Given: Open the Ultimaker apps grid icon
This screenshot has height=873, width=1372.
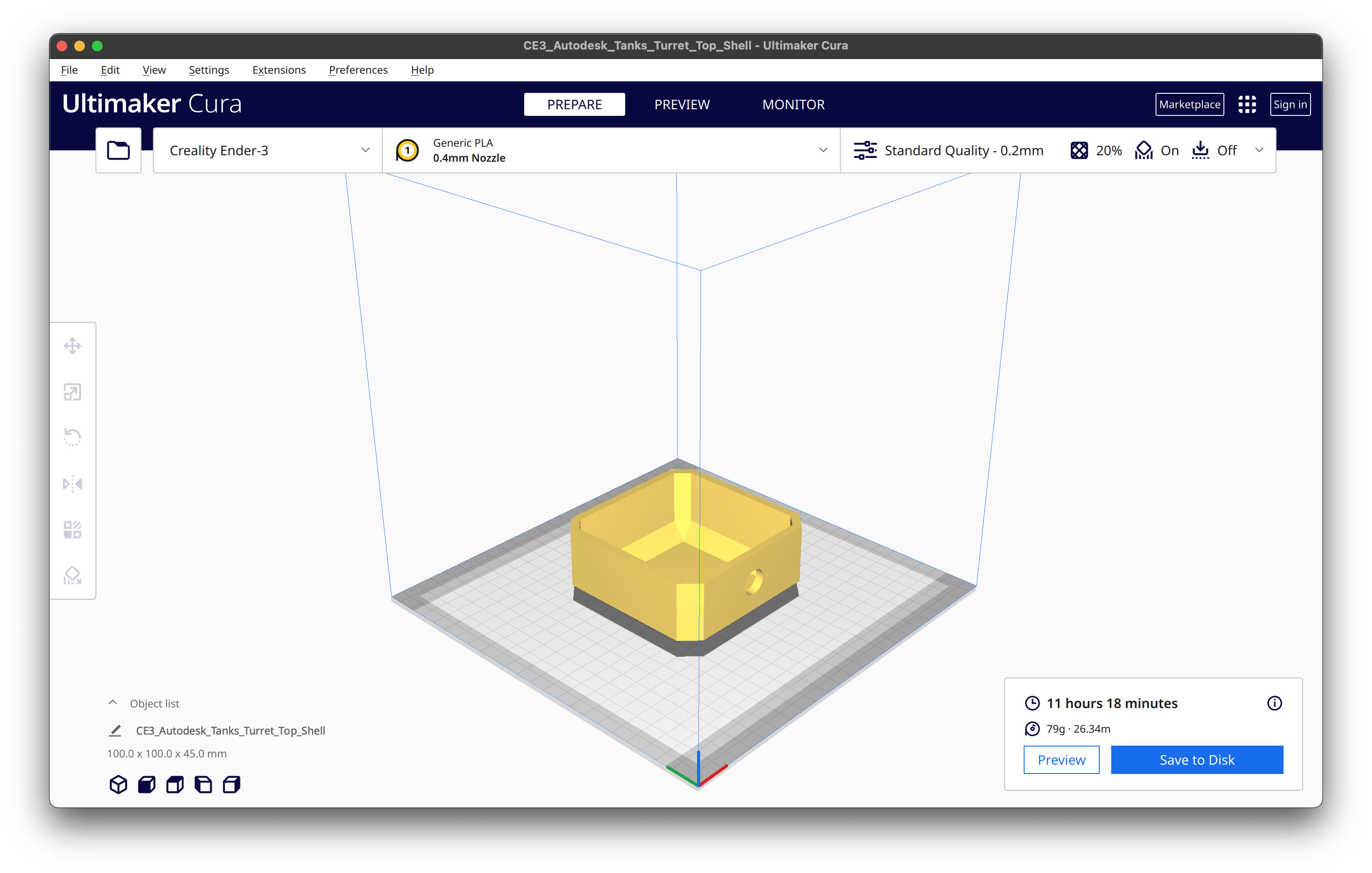Looking at the screenshot, I should click(x=1246, y=104).
